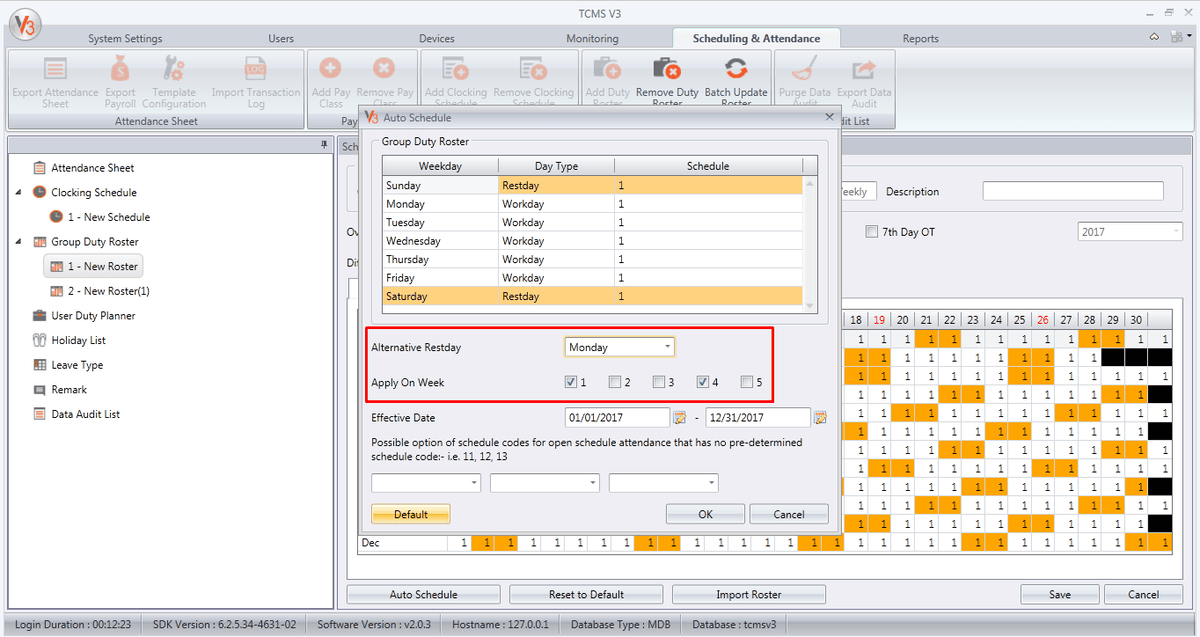Open the Data Audit List item
This screenshot has width=1200, height=637.
pos(85,414)
